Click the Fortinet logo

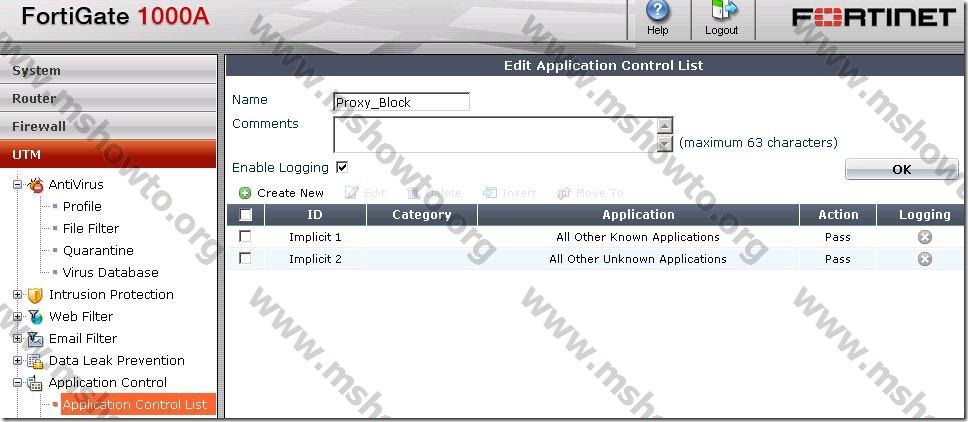[x=874, y=18]
